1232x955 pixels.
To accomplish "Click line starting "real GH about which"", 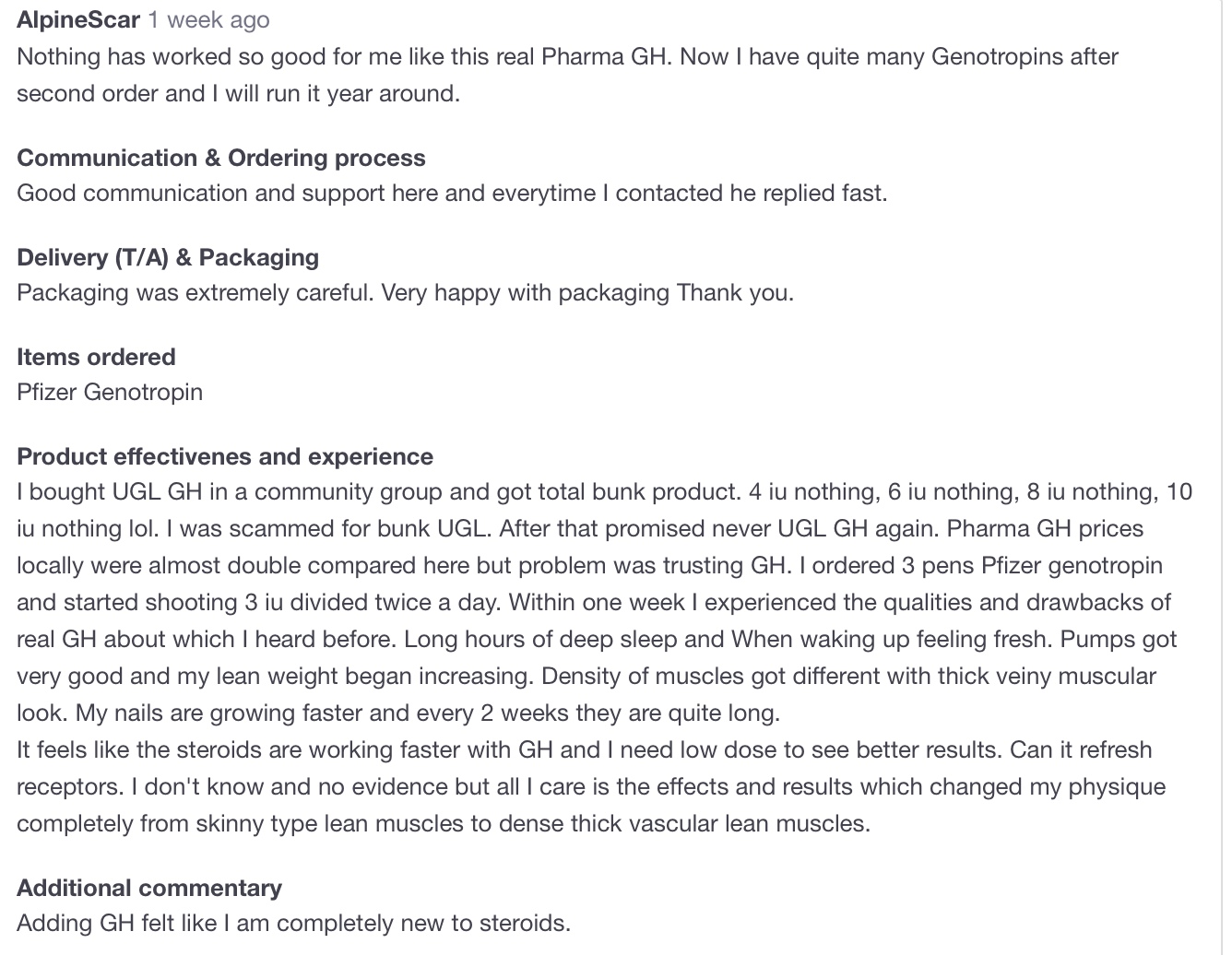I will tap(597, 639).
